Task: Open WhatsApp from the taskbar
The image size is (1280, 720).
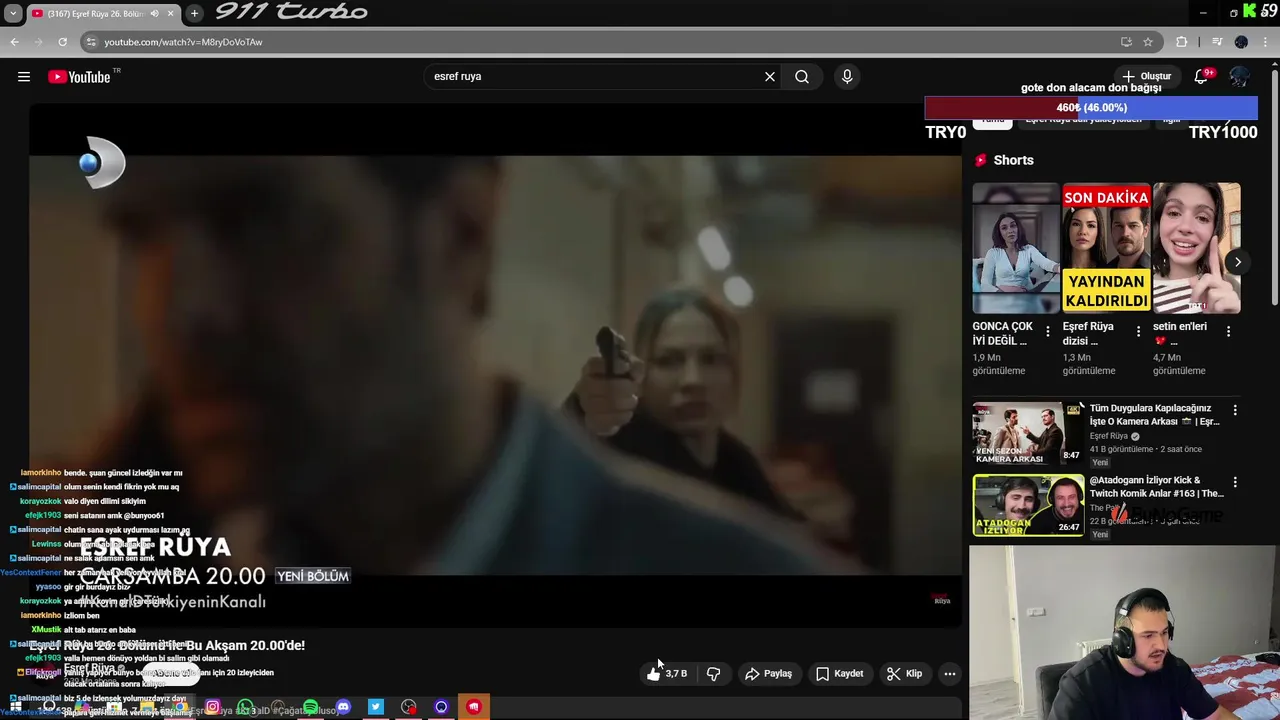Action: (x=245, y=707)
